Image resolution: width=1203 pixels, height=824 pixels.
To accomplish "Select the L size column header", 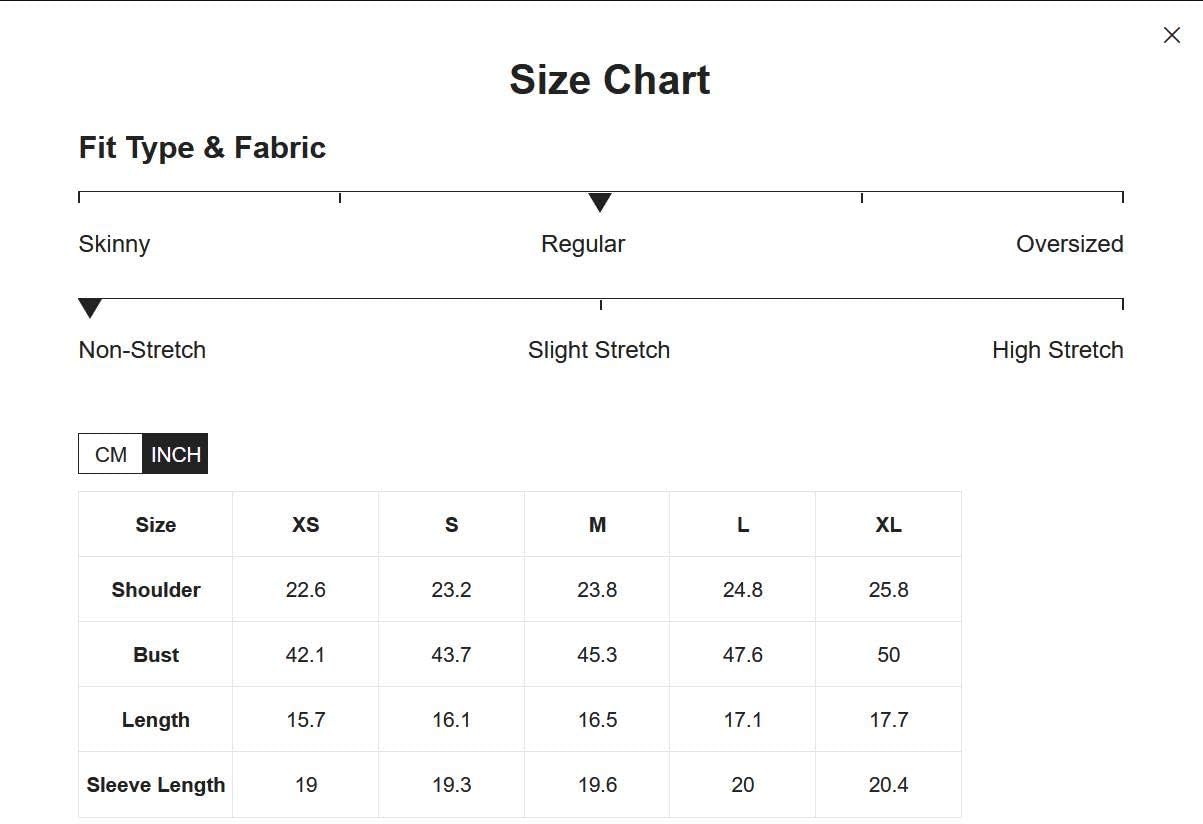I will tap(743, 525).
